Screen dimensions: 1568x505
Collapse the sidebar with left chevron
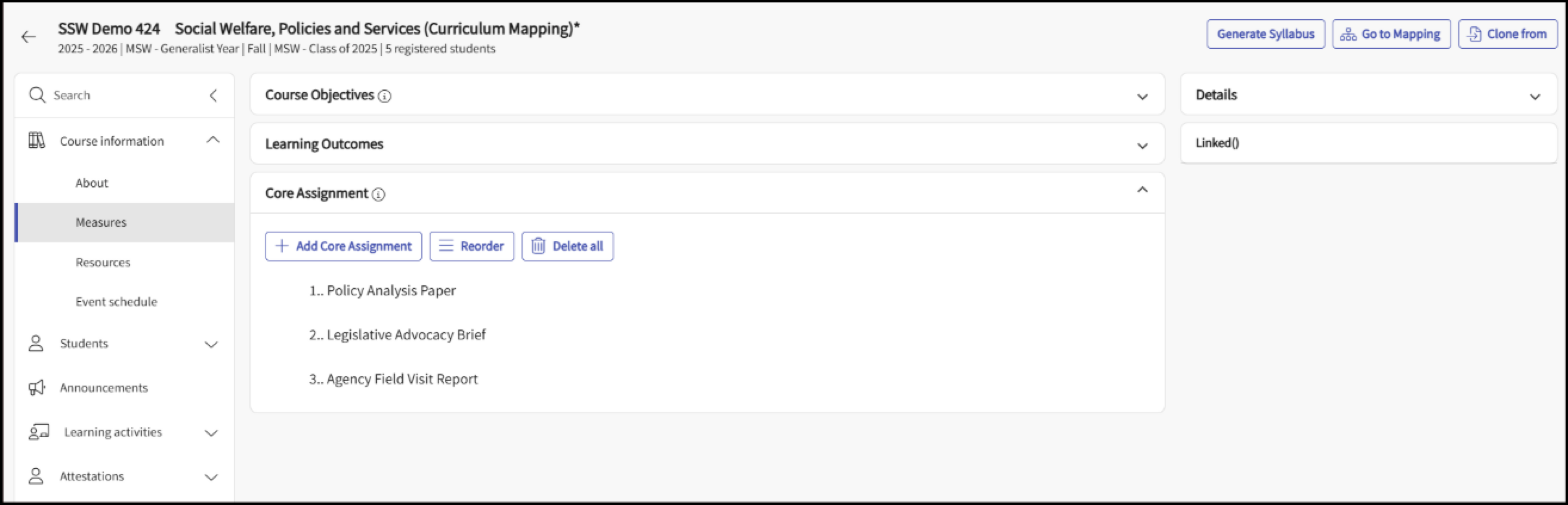point(213,95)
